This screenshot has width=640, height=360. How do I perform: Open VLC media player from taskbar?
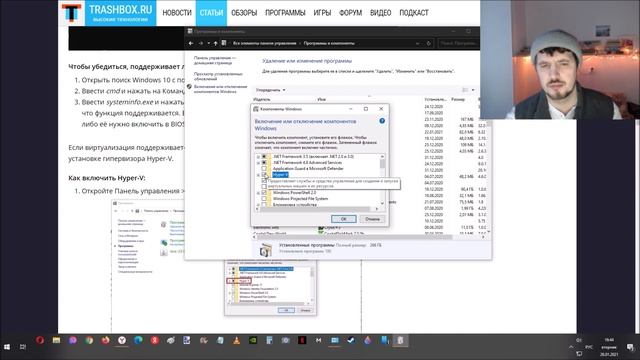pos(236,340)
